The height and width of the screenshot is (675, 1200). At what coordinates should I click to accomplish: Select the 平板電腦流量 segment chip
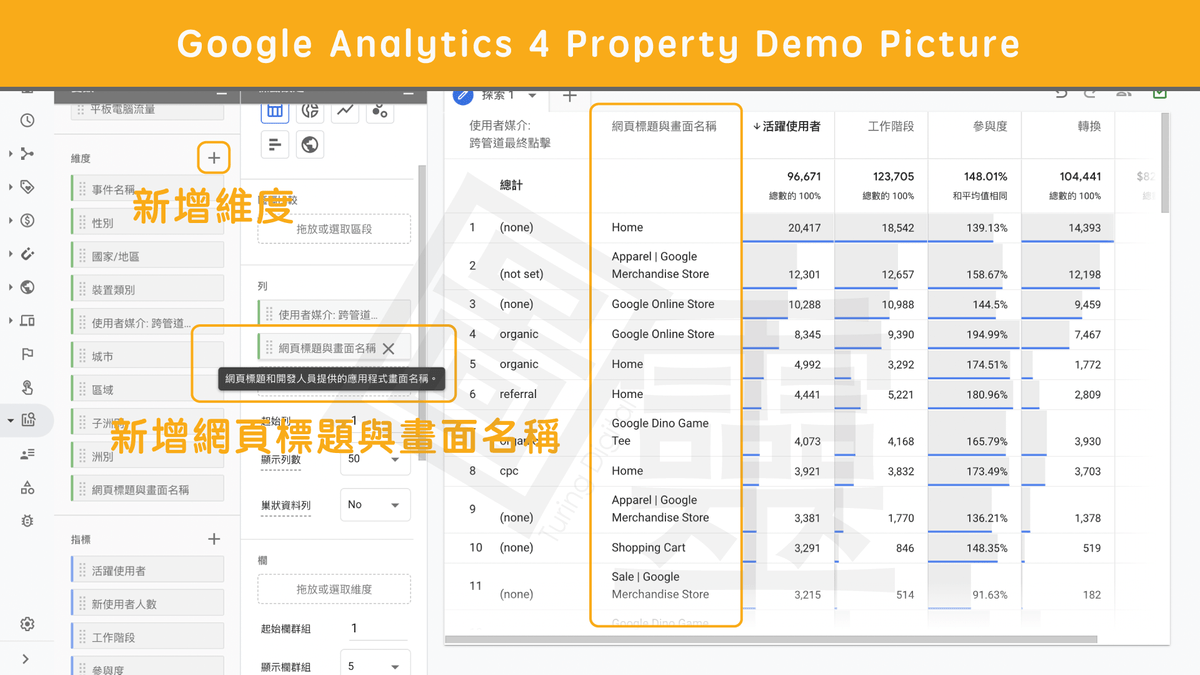tap(148, 110)
